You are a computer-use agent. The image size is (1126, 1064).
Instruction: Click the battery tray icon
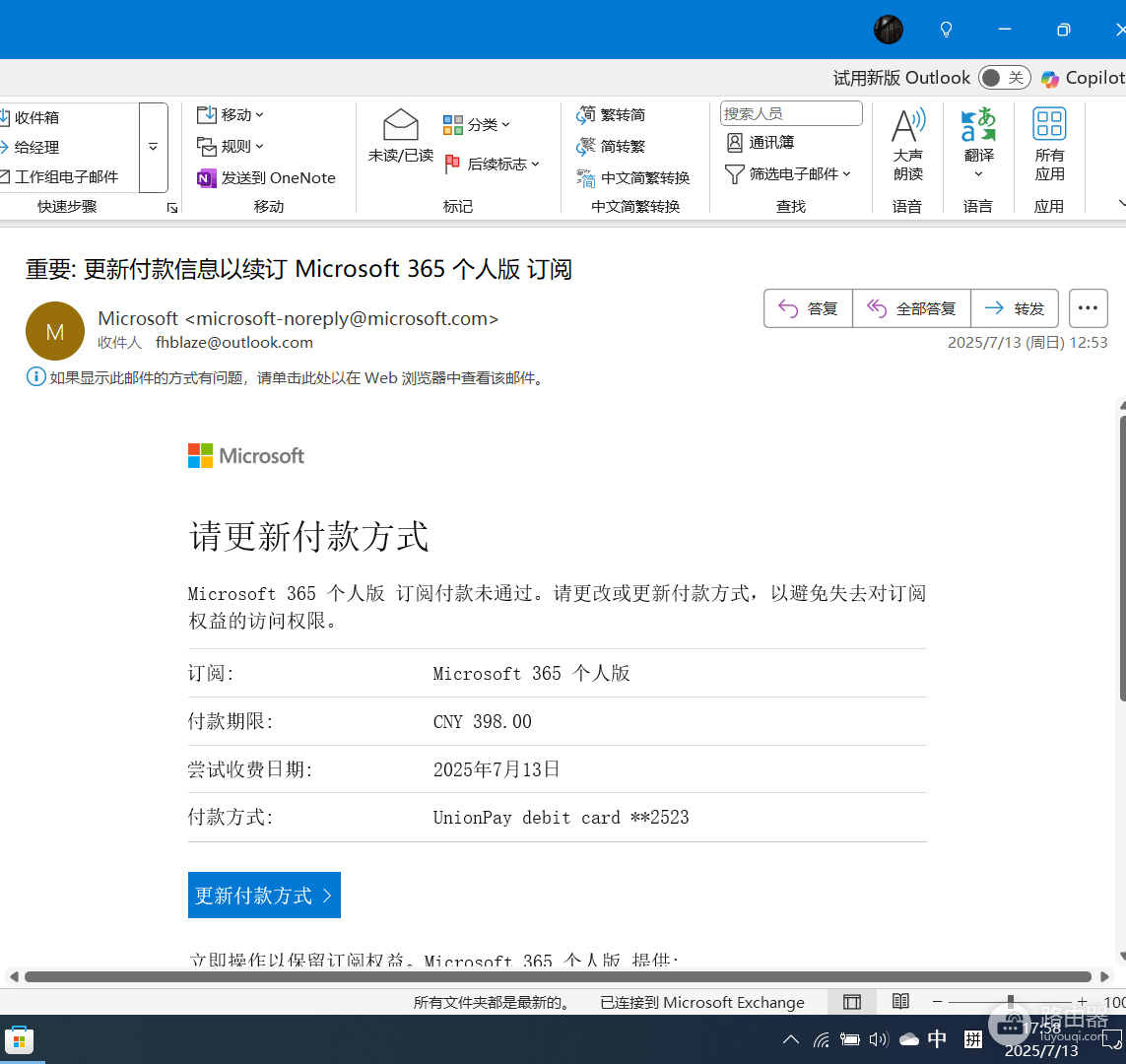[x=849, y=1039]
